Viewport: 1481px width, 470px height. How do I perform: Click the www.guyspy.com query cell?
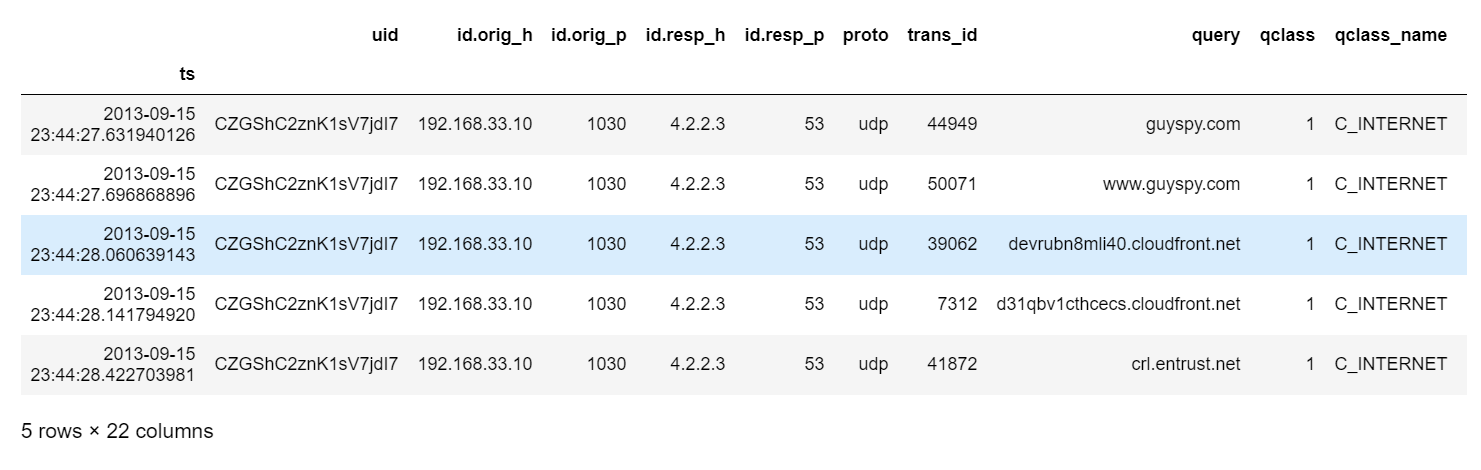pos(1171,184)
